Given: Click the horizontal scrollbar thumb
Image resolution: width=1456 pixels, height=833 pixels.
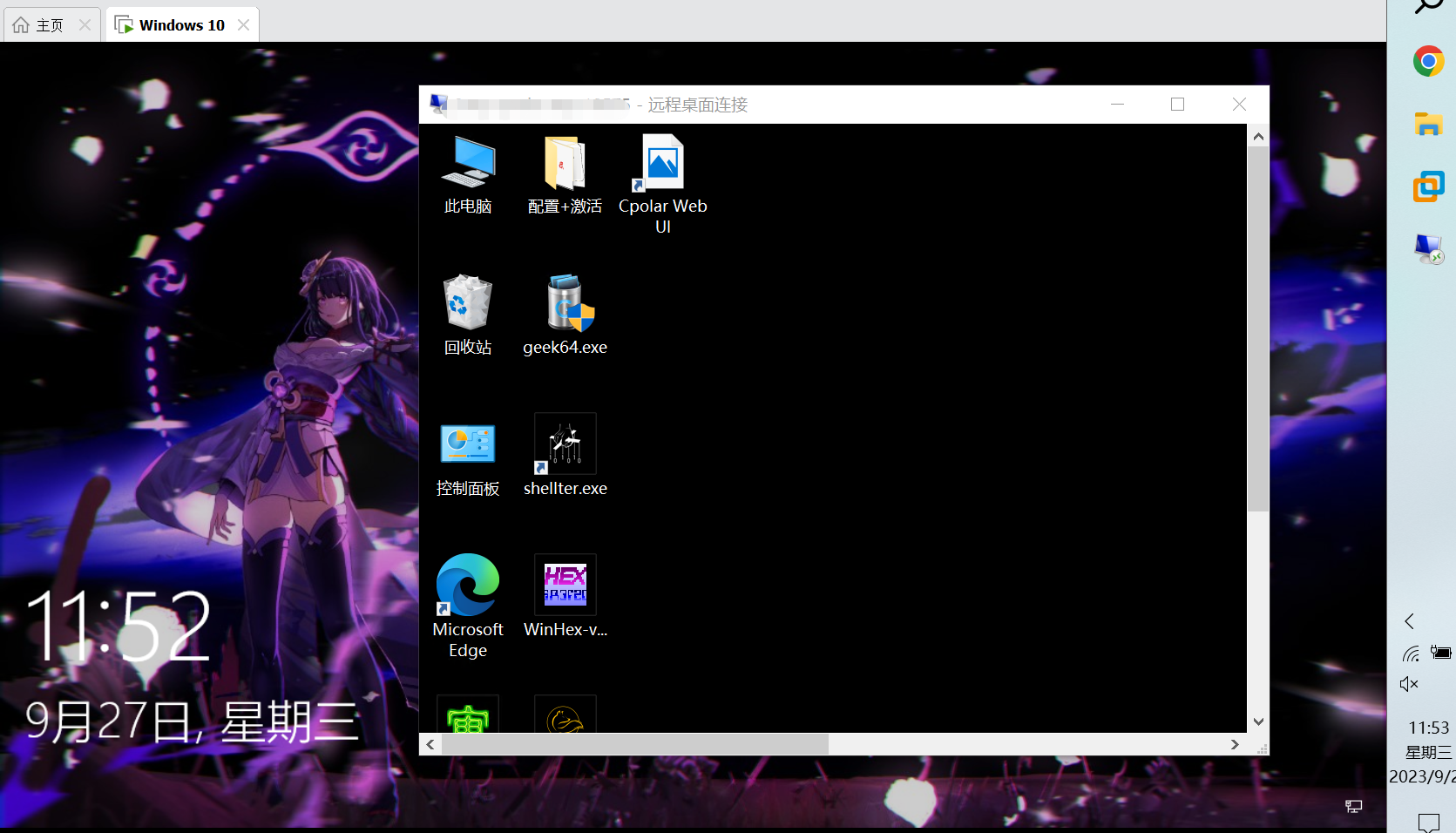Looking at the screenshot, I should click(635, 744).
